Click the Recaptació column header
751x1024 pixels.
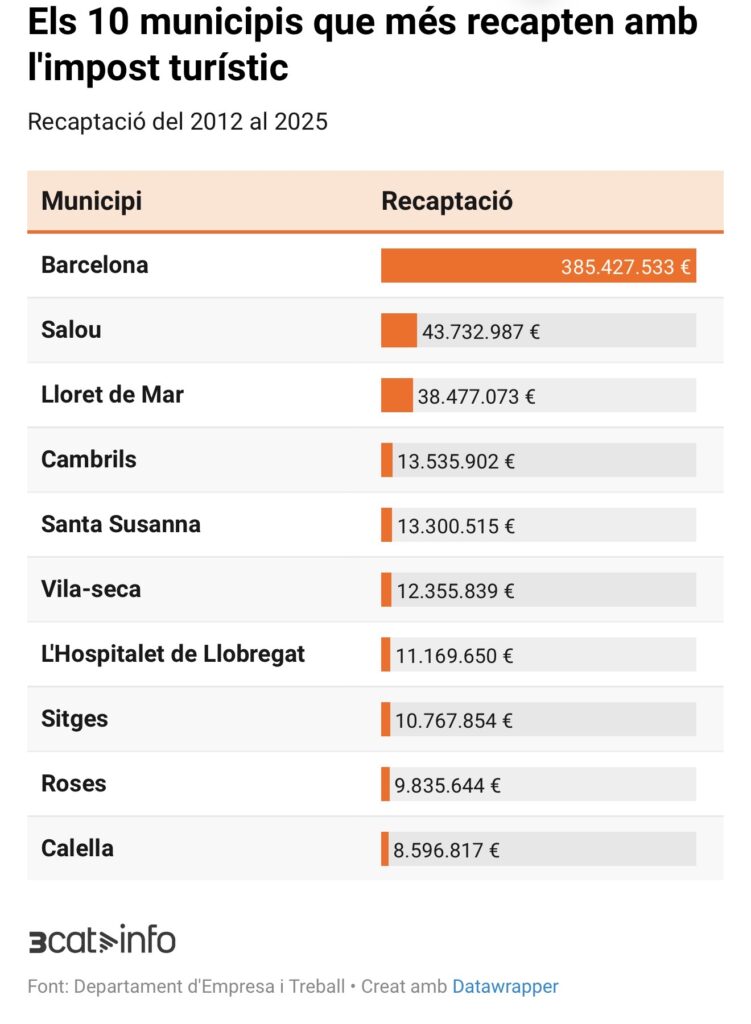tap(447, 201)
